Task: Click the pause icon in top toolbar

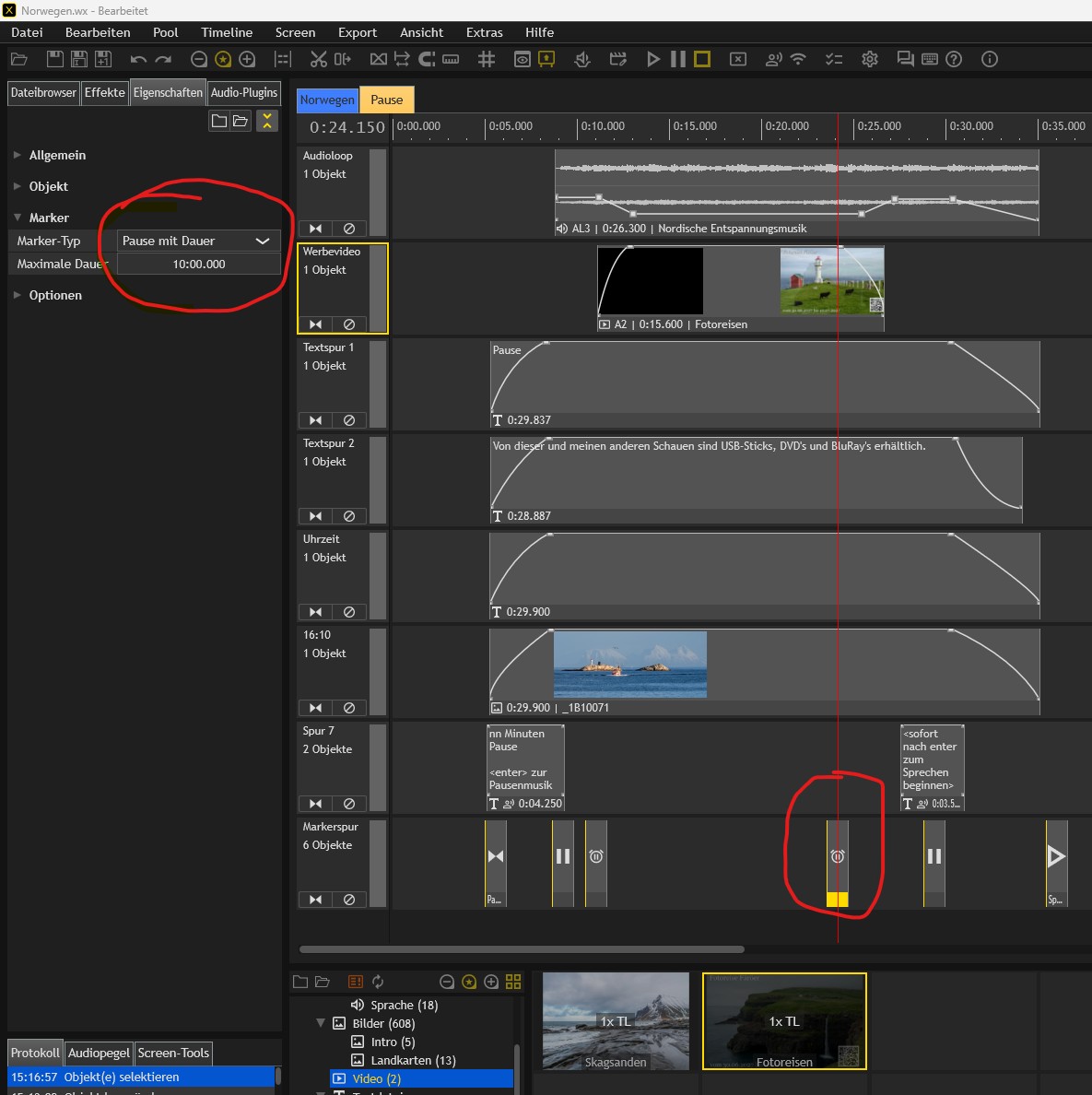Action: [677, 59]
